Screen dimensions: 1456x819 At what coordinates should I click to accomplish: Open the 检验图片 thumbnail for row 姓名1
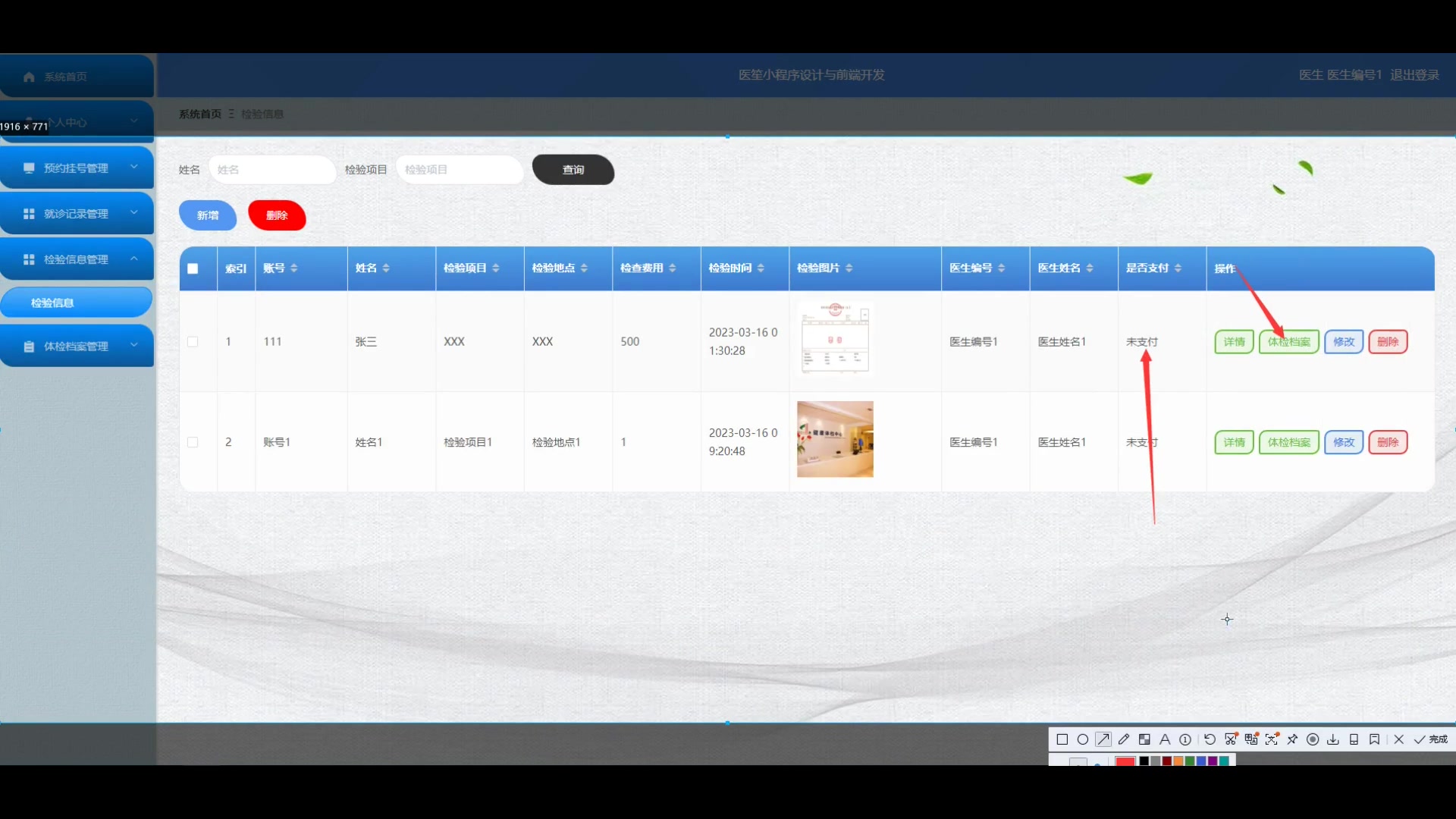pos(835,439)
